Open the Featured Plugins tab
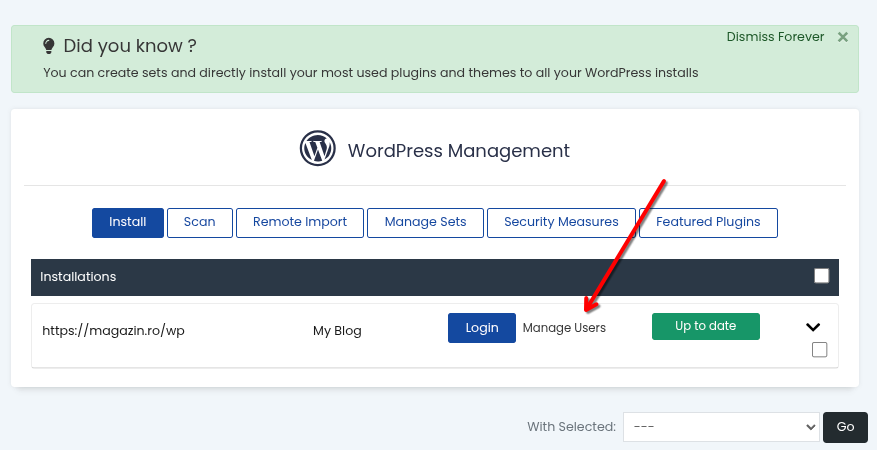This screenshot has width=877, height=450. coord(708,222)
